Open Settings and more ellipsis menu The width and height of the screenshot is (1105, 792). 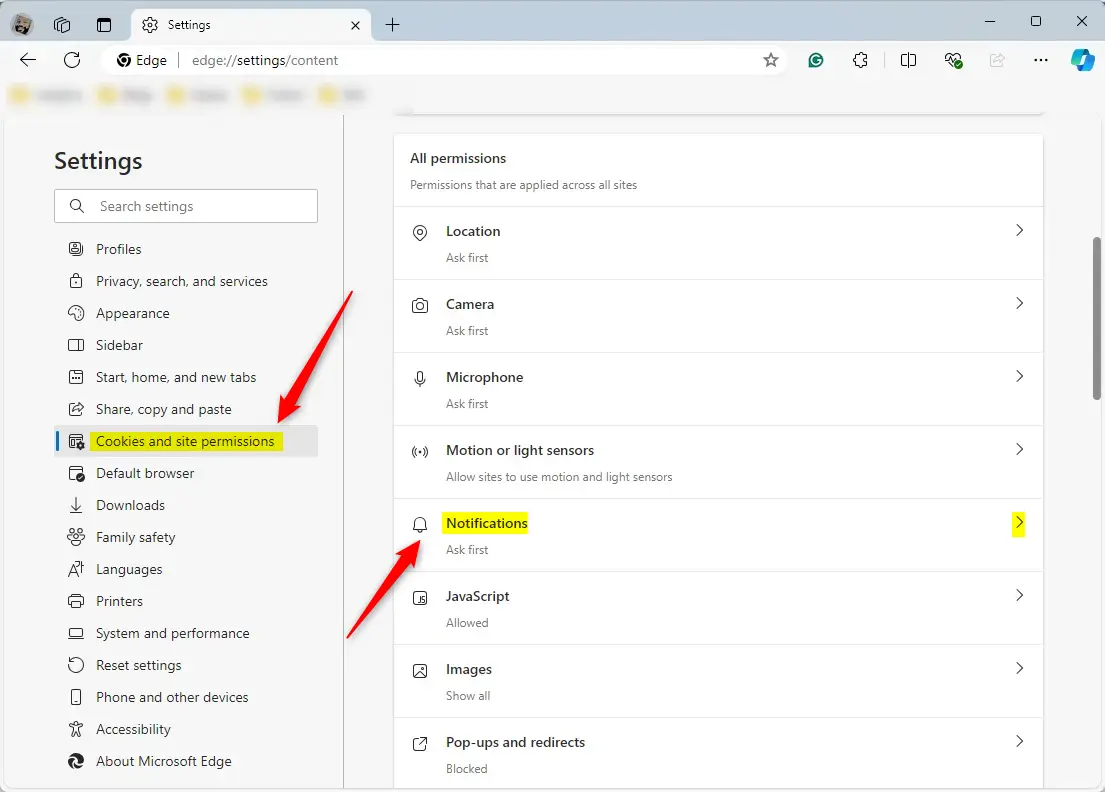[x=1041, y=60]
